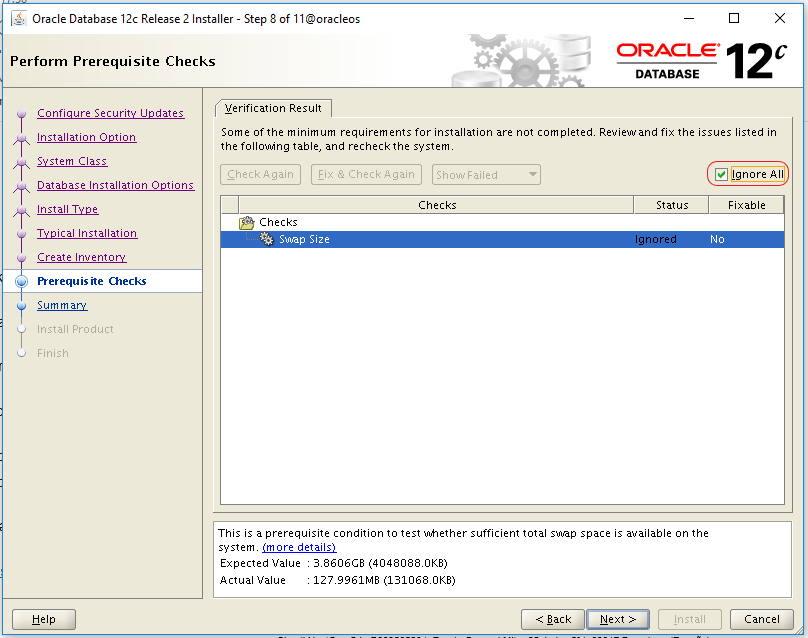Go to Database Installation Options step
Image resolution: width=808 pixels, height=638 pixels.
pos(115,185)
